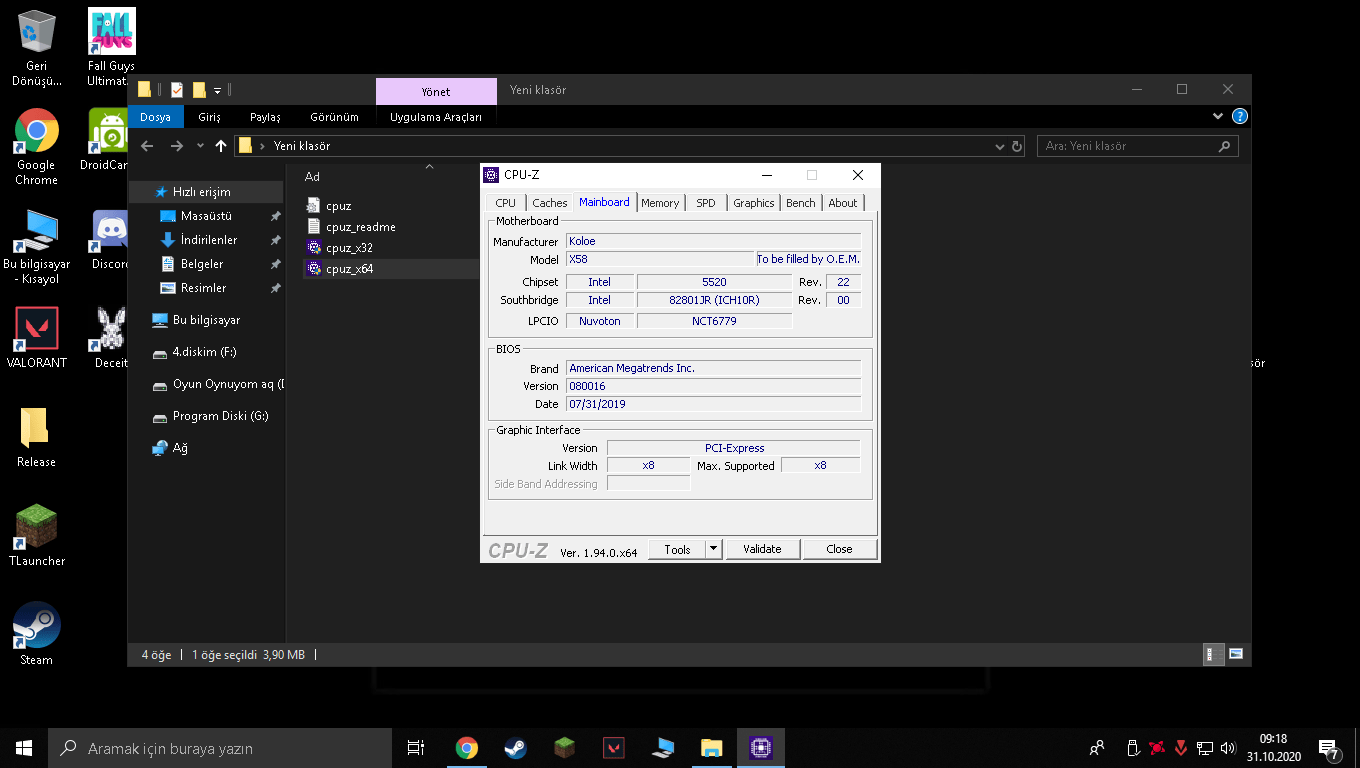1360x768 pixels.
Task: Select Bu bilgisayar shortcut on desktop
Action: coord(37,246)
